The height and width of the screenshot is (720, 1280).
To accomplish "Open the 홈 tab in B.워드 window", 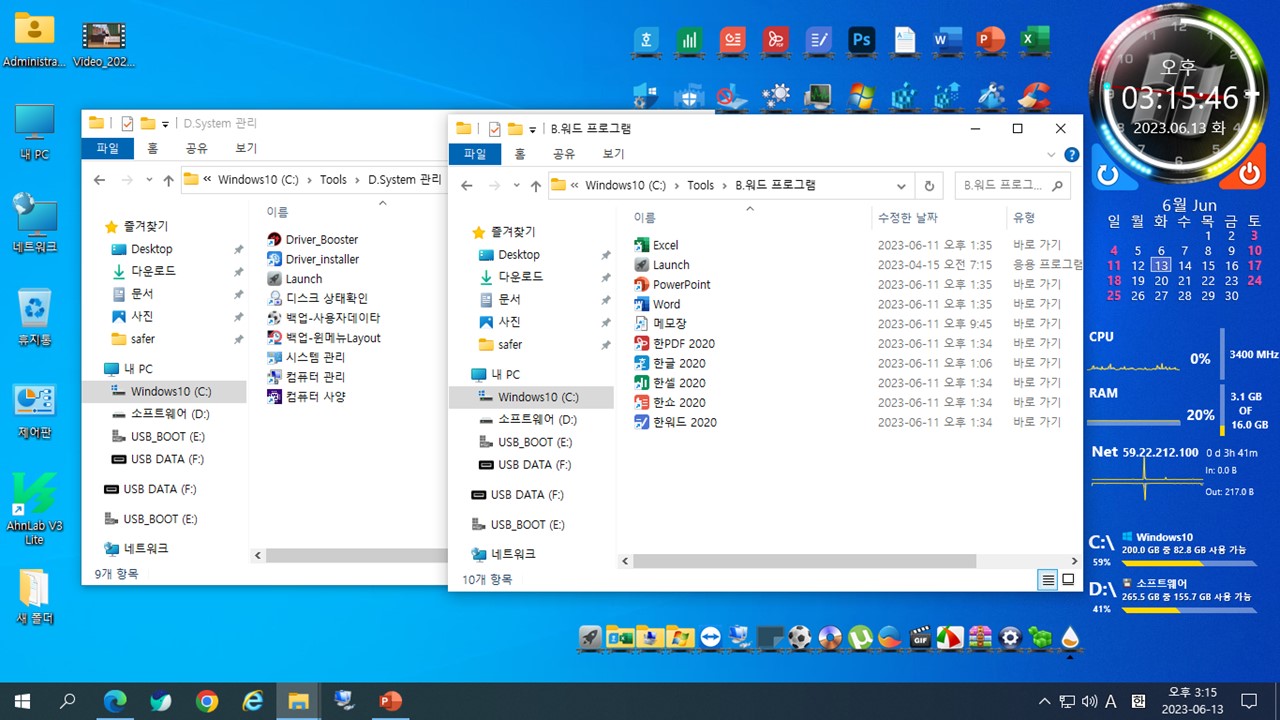I will point(519,154).
